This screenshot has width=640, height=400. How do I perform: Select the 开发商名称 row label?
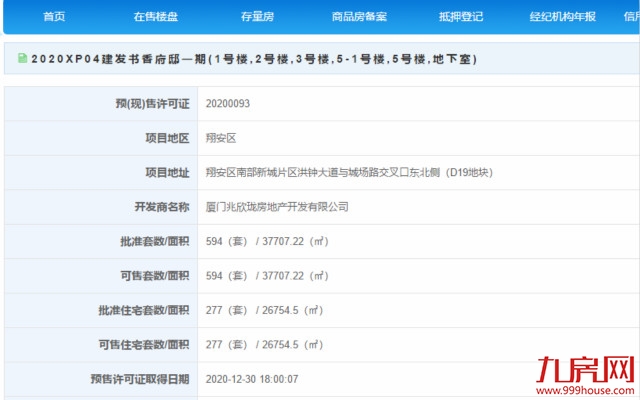[162, 207]
